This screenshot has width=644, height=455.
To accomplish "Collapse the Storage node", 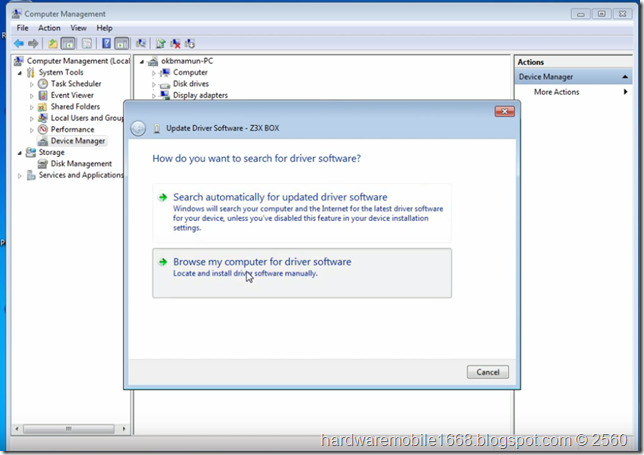I will 20,153.
